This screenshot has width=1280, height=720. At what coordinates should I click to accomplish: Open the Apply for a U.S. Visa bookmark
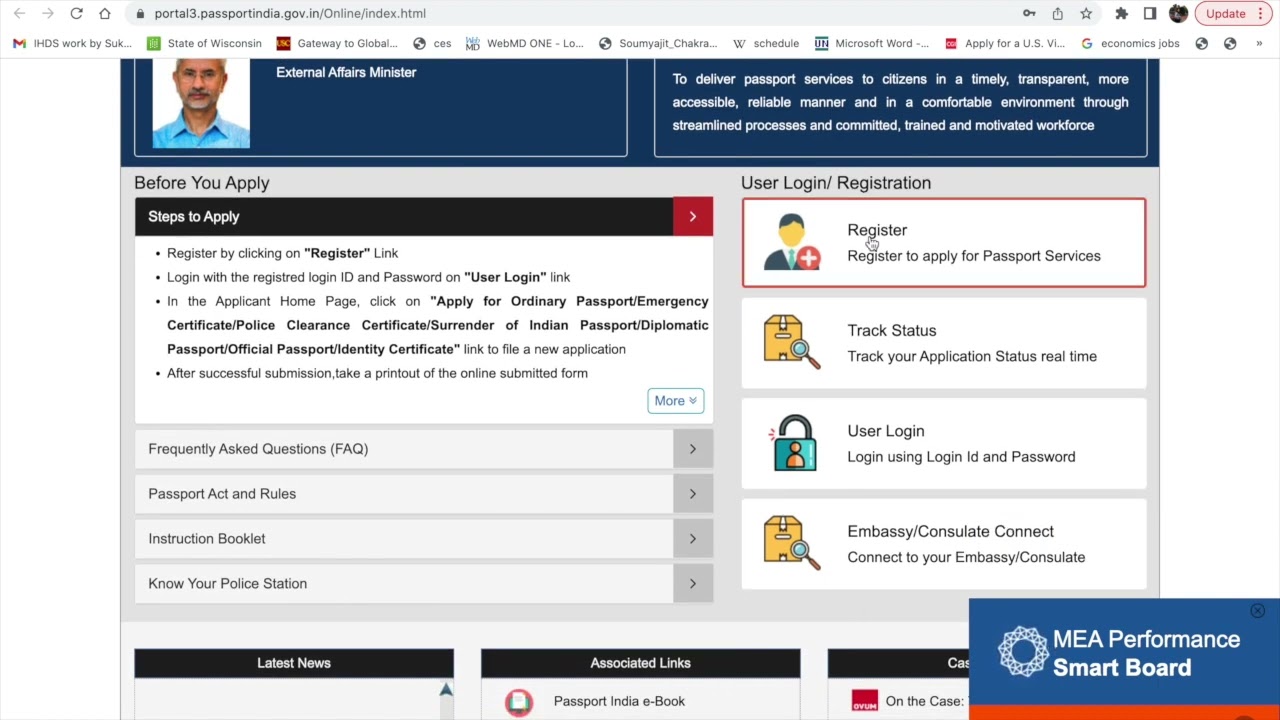coord(1004,43)
